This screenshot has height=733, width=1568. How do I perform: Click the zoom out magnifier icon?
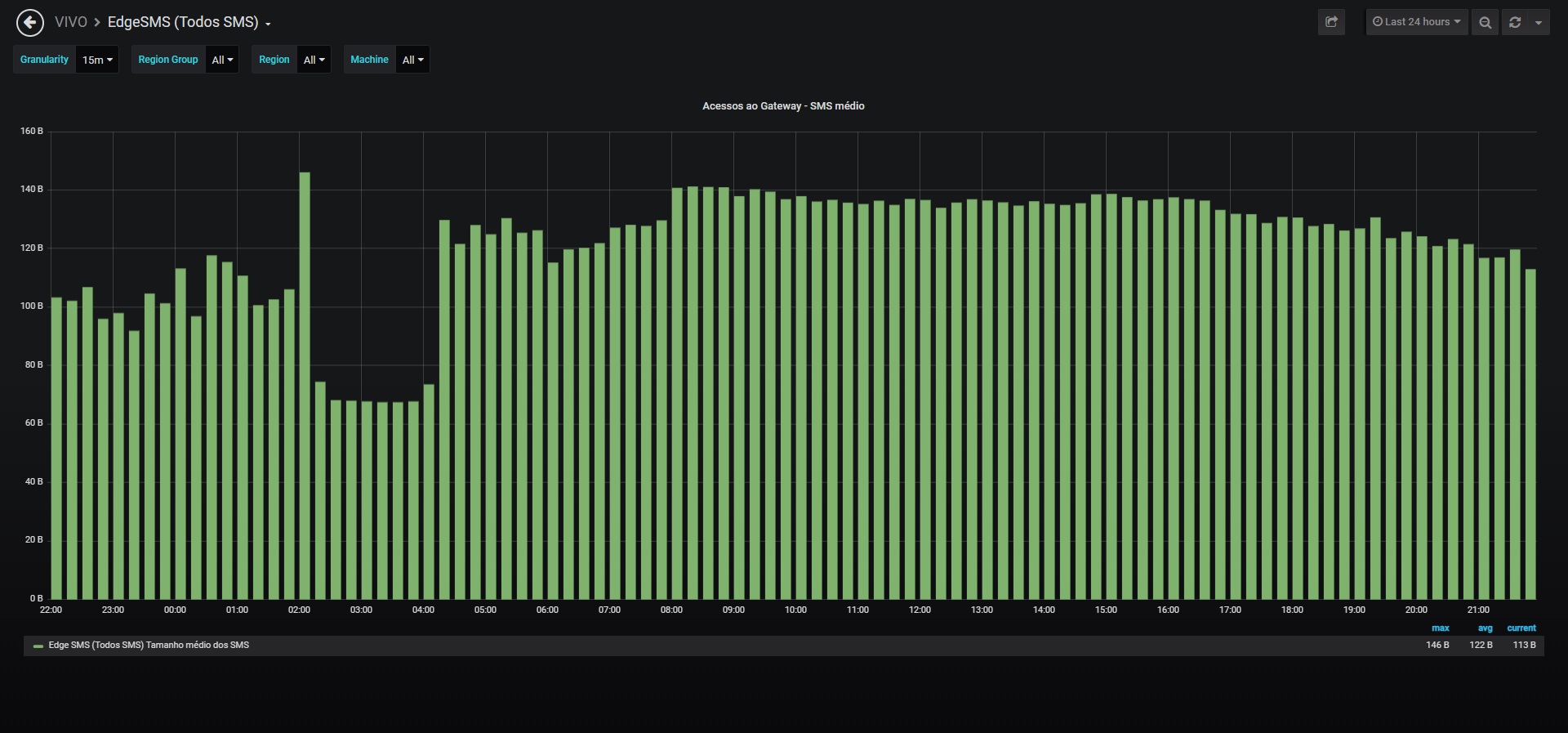click(x=1485, y=22)
